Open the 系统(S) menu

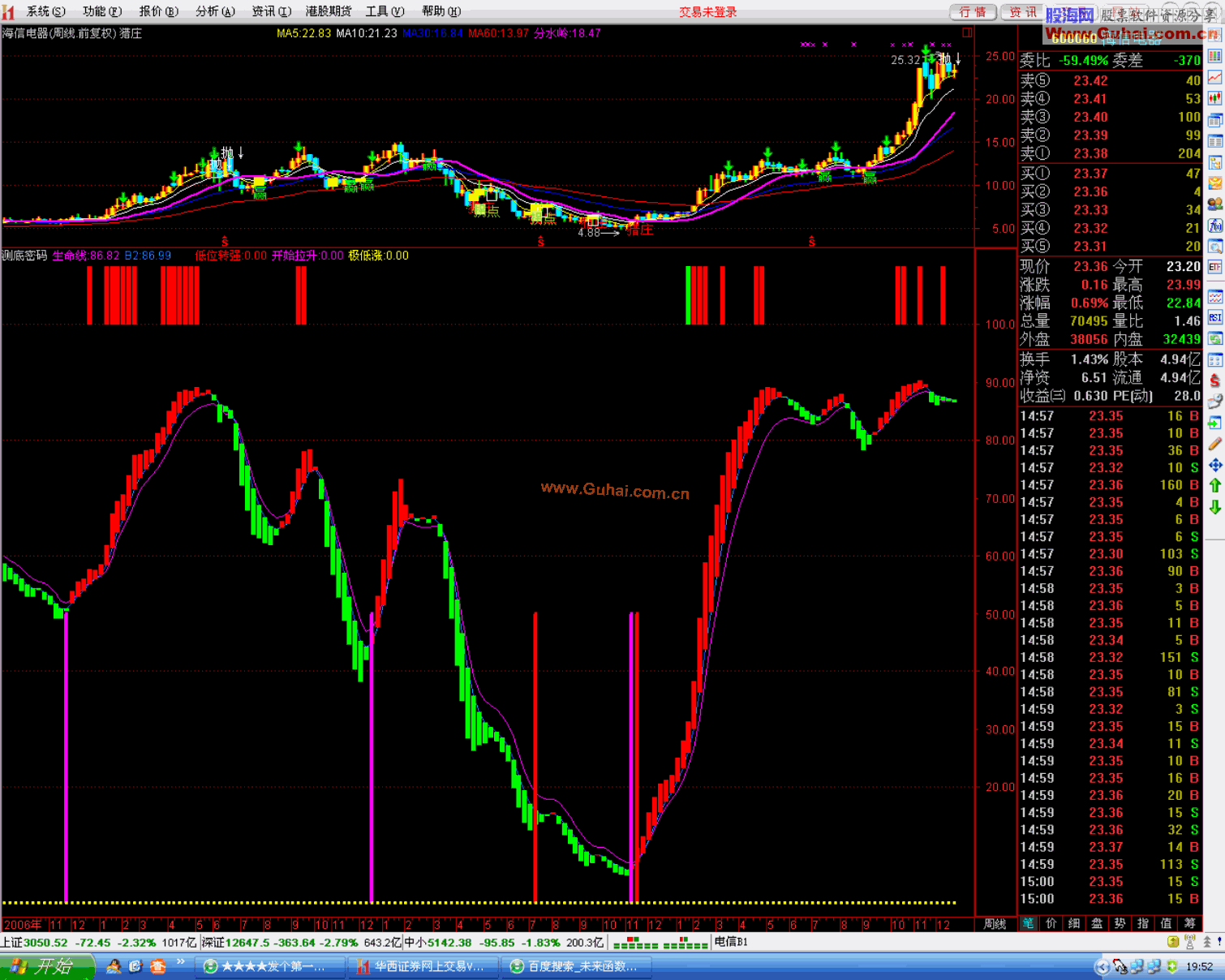pos(46,11)
